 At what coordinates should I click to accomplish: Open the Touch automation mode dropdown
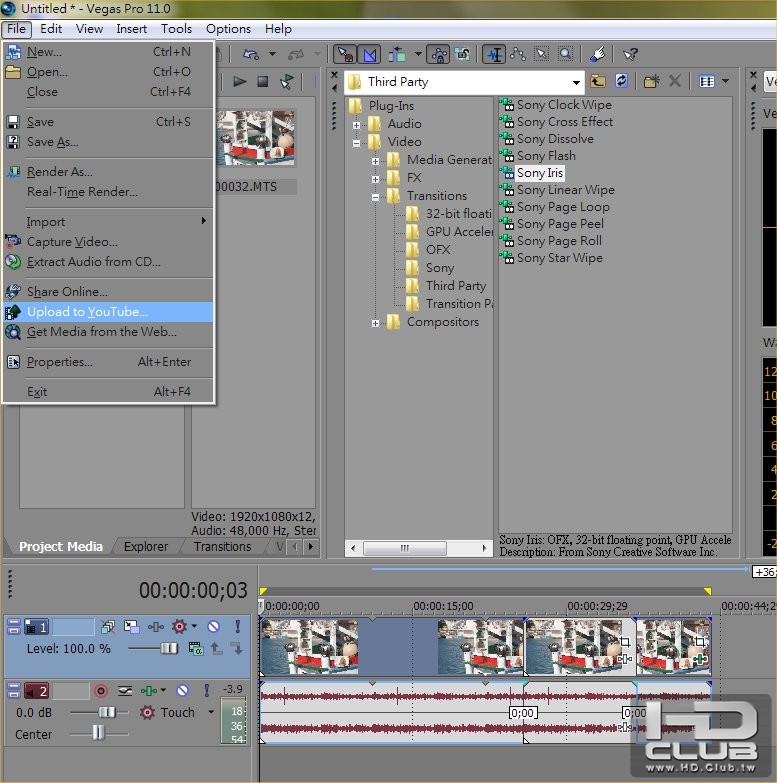pyautogui.click(x=211, y=712)
